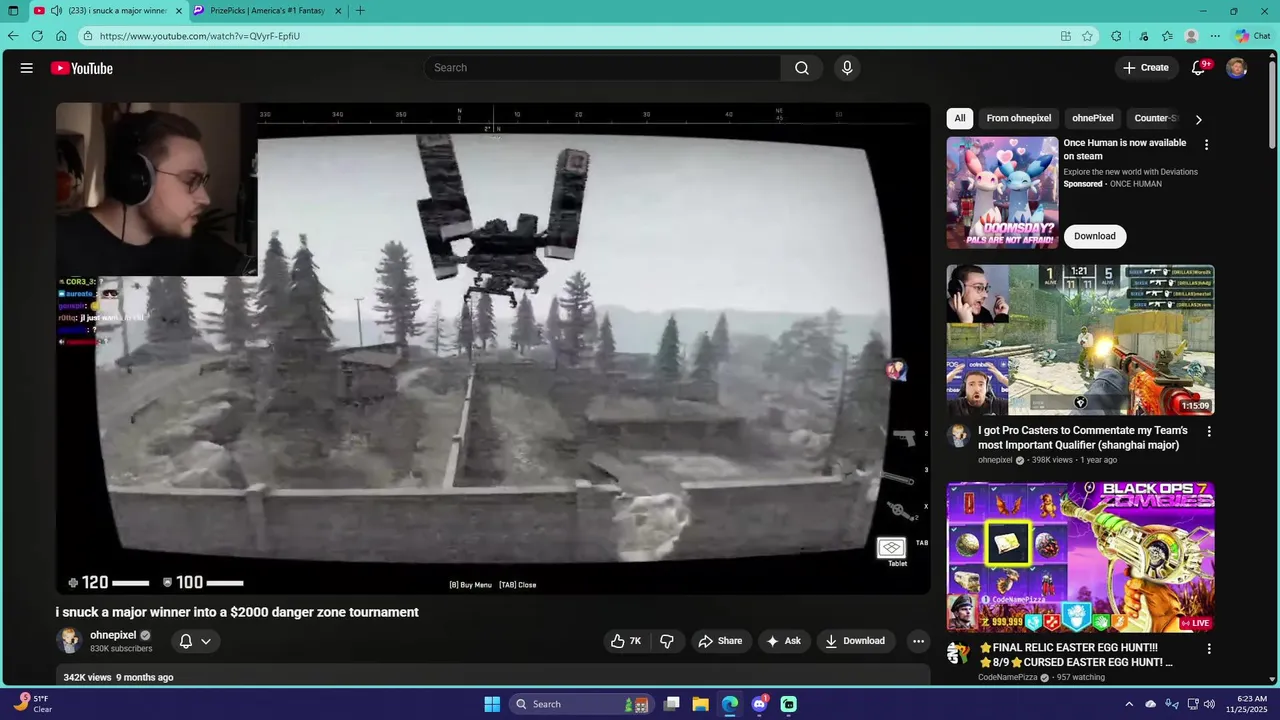This screenshot has width=1280, height=720.
Task: Click the address bar URL
Action: tap(200, 36)
